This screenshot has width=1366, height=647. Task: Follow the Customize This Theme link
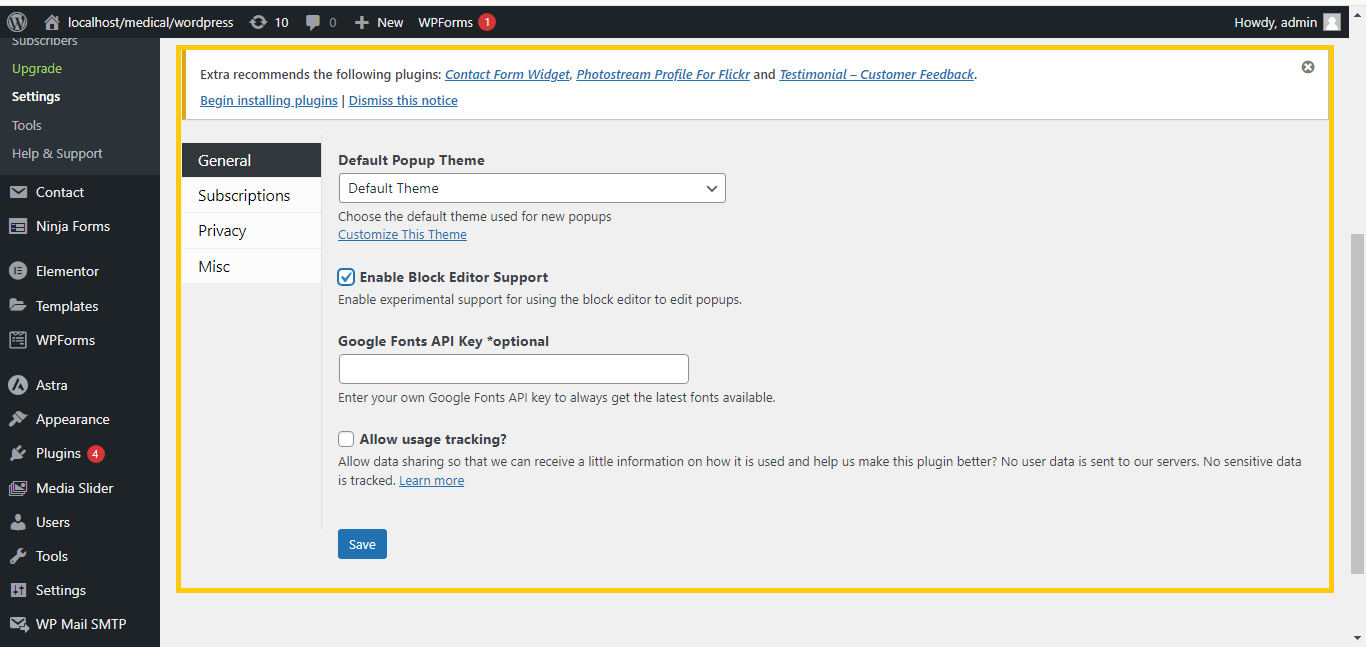(402, 234)
